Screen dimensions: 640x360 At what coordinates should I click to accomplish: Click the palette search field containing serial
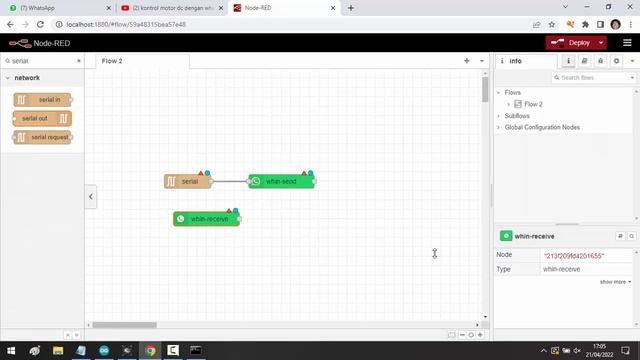click(x=42, y=61)
